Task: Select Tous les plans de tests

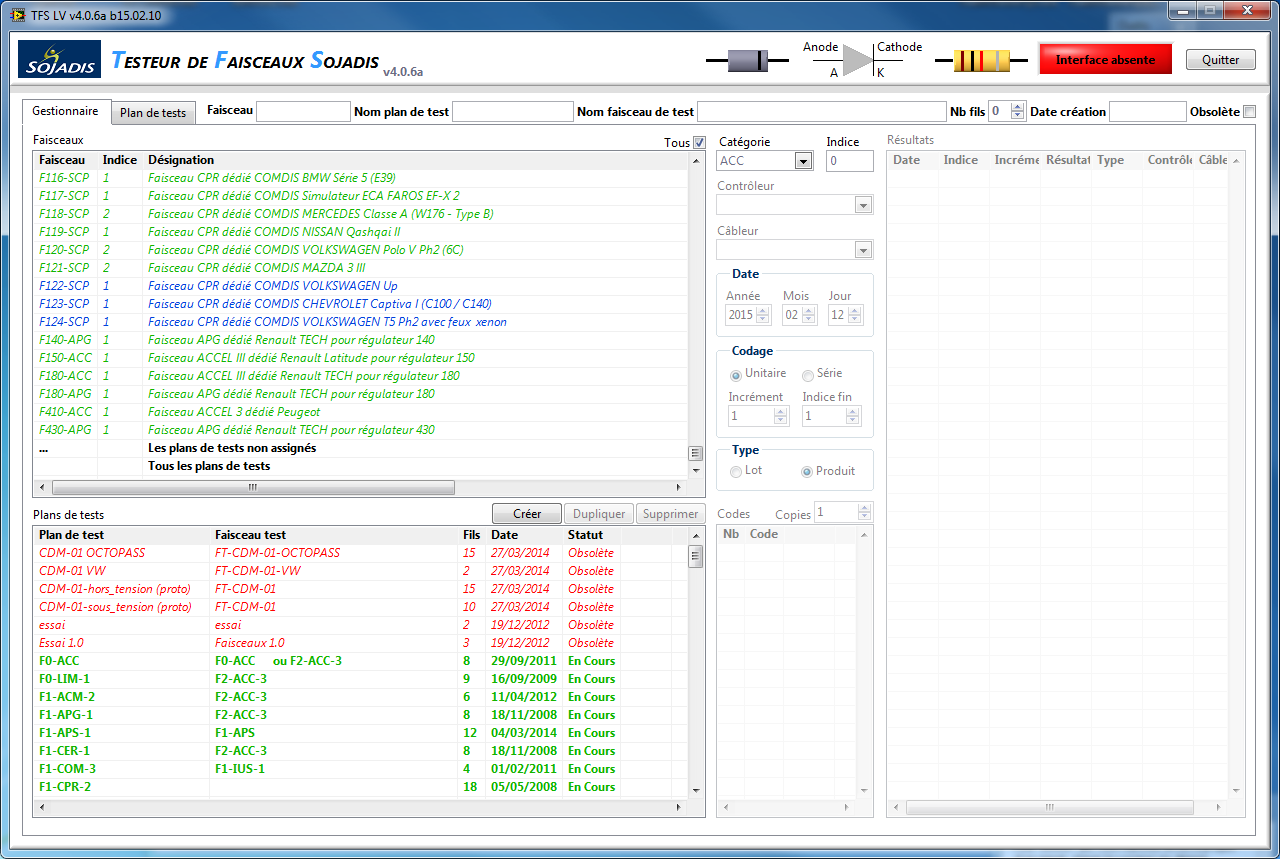Action: [361, 466]
